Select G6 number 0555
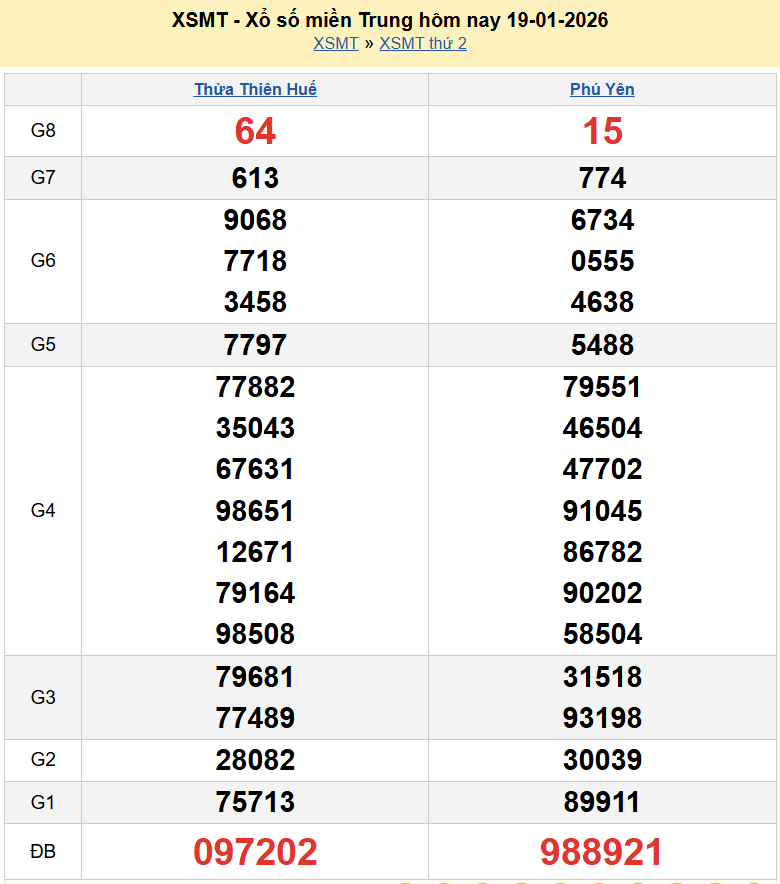 coord(602,261)
